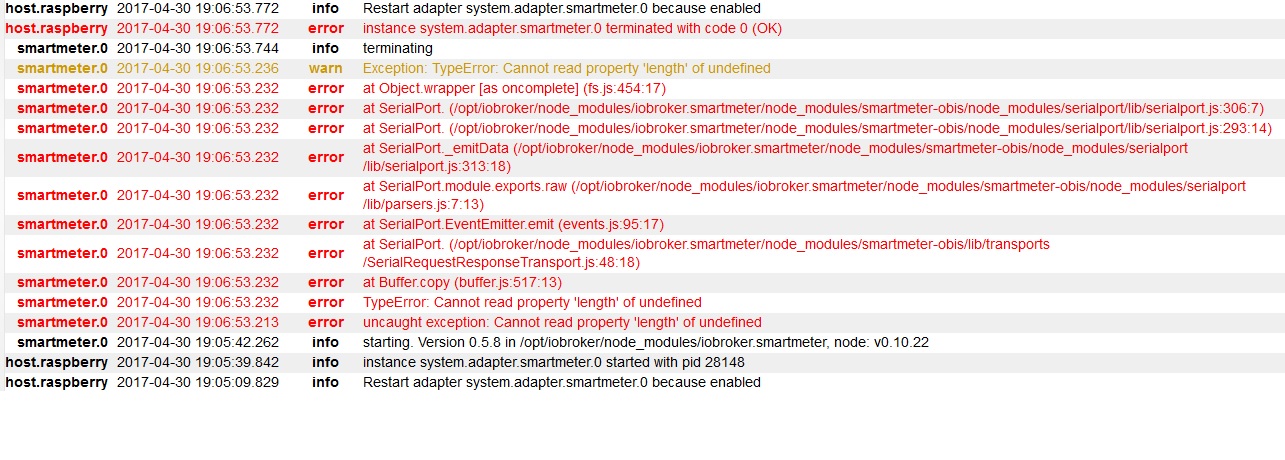Select the yellow 'warn' severity label
The height and width of the screenshot is (460, 1285).
click(x=326, y=68)
